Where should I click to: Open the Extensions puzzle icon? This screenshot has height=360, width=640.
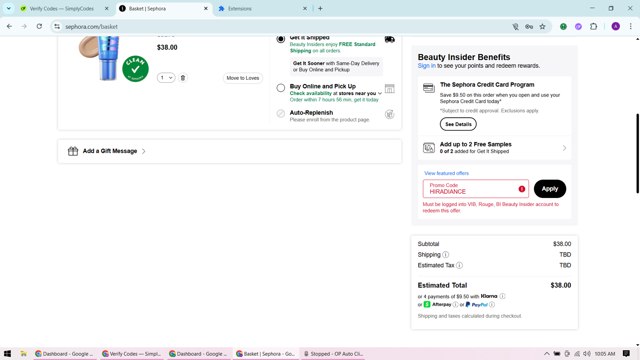click(x=593, y=27)
